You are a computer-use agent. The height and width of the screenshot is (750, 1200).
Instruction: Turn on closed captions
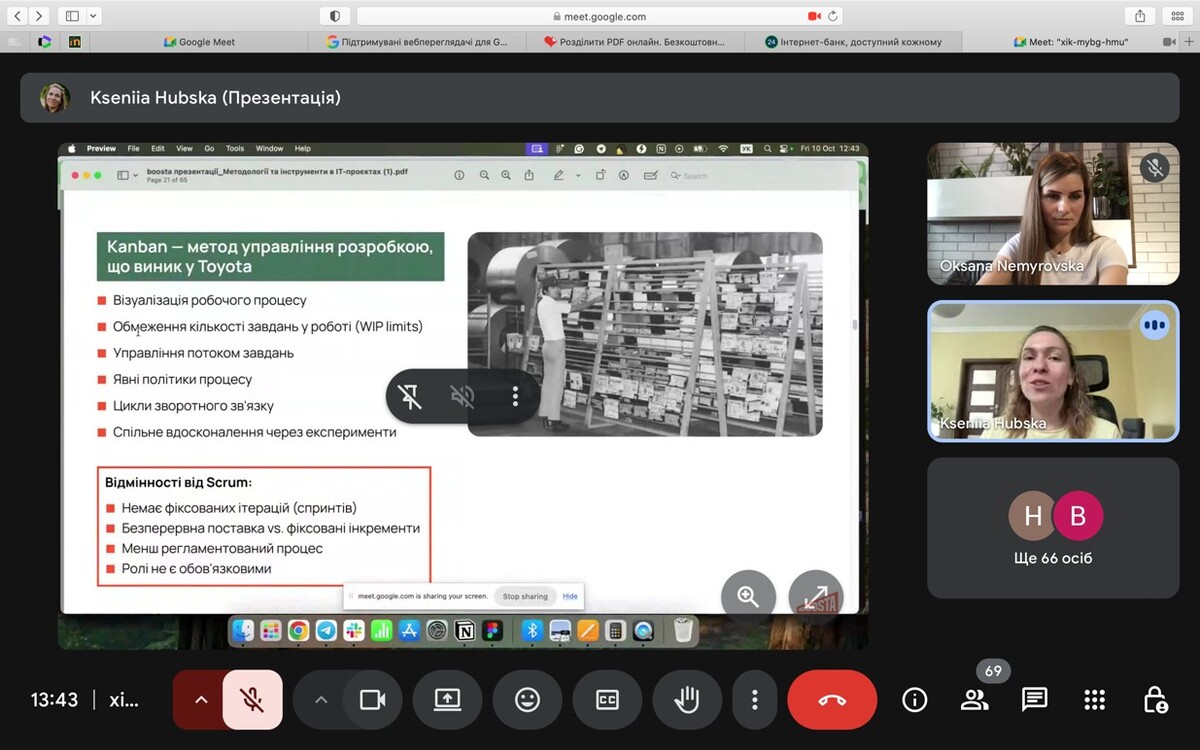[x=607, y=700]
